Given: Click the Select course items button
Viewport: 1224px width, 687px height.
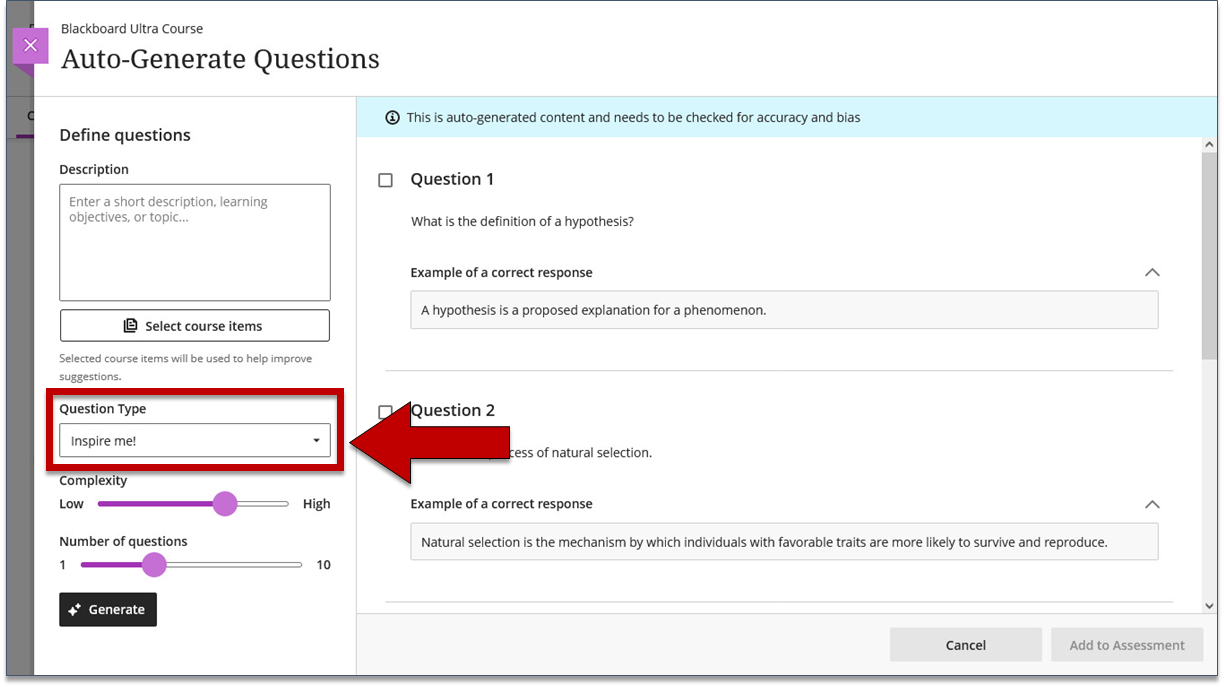Looking at the screenshot, I should click(x=195, y=326).
